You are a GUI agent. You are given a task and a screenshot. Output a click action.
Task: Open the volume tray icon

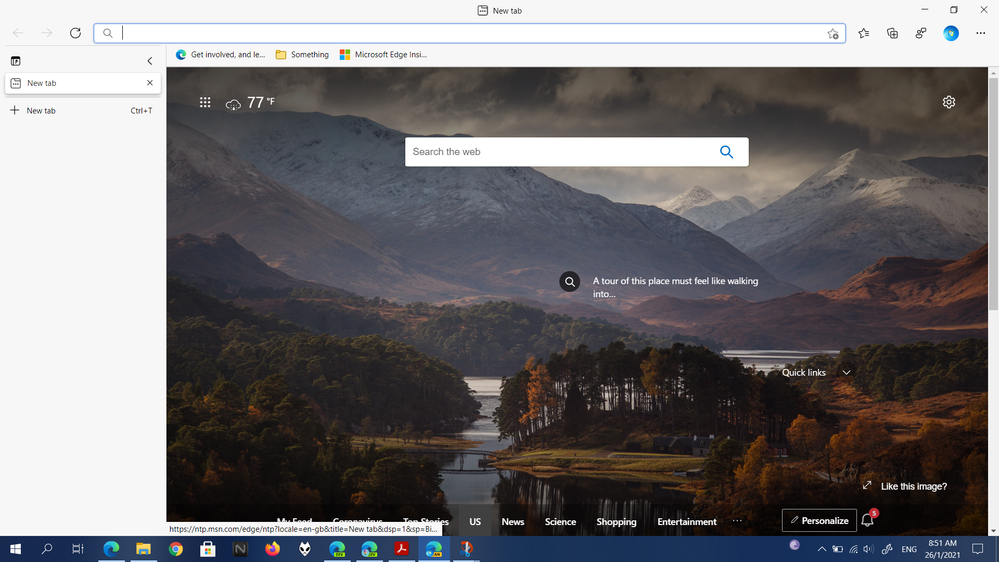(868, 549)
